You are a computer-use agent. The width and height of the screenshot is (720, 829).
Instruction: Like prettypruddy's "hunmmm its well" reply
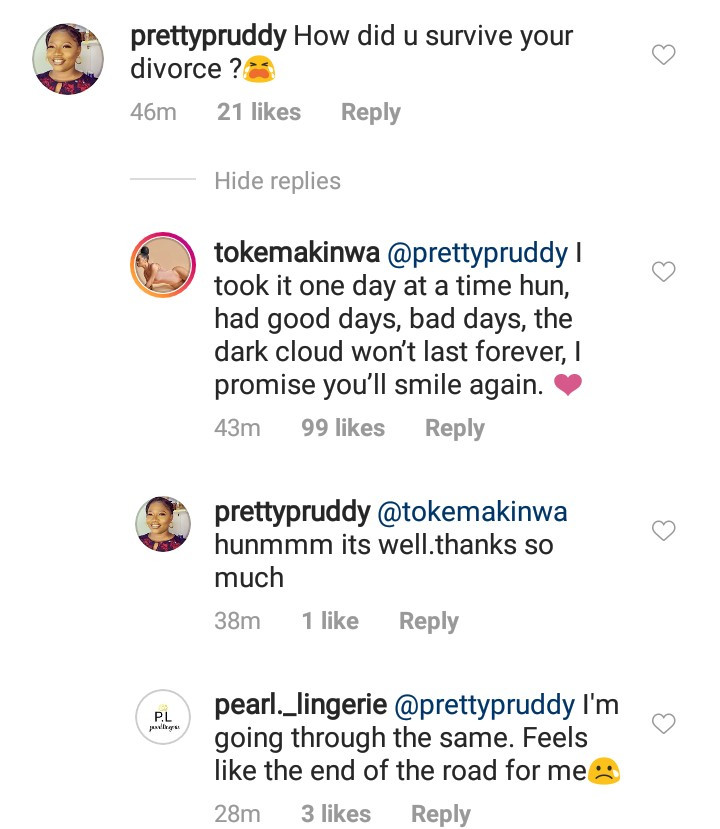click(x=664, y=530)
